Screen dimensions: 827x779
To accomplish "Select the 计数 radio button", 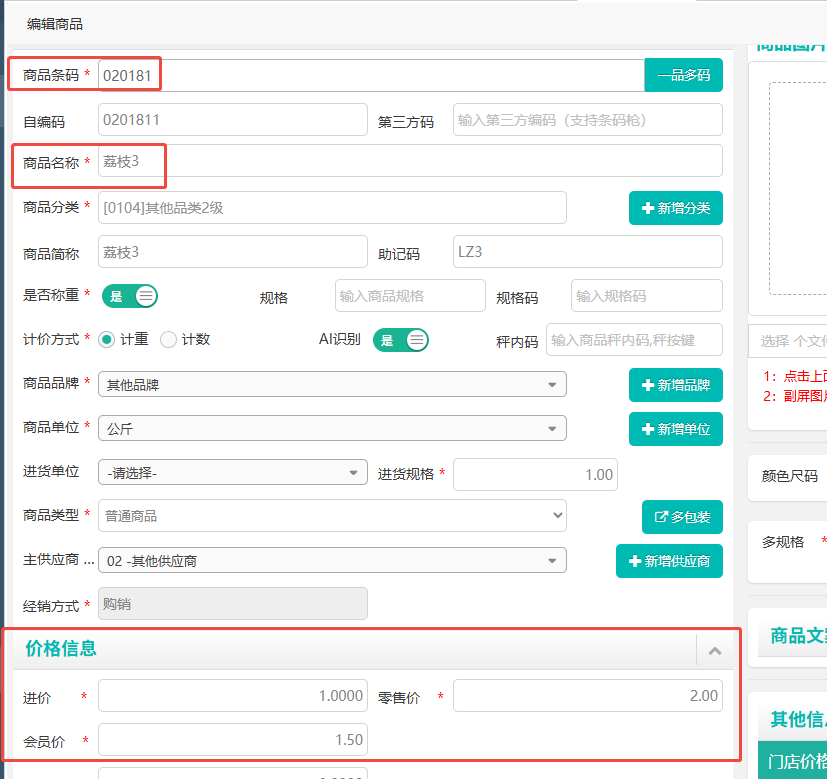I will tap(169, 340).
